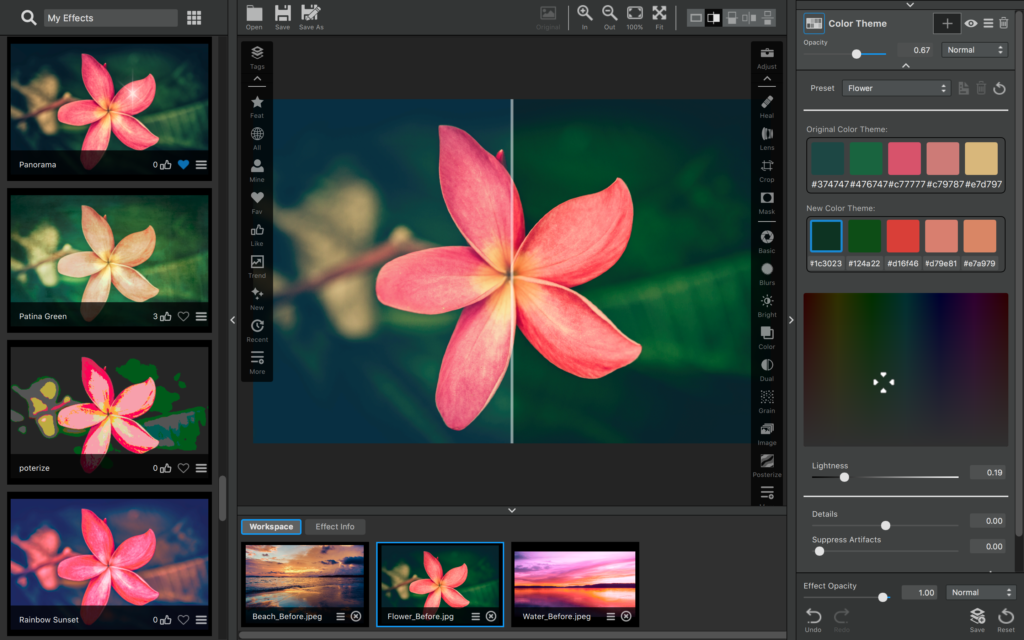1024x640 pixels.
Task: Open the Effect Opacity Normal blend dropdown
Action: (x=980, y=592)
